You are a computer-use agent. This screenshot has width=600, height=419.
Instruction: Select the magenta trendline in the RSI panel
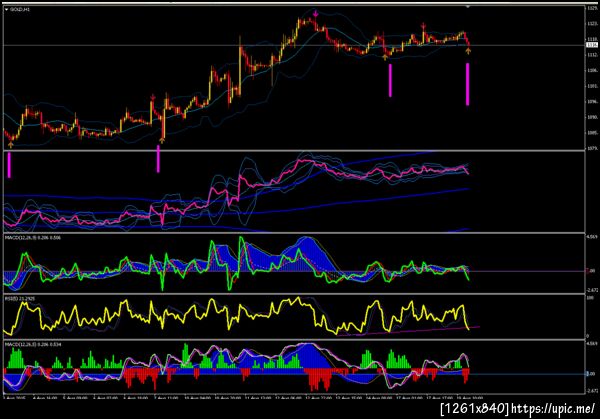408,331
